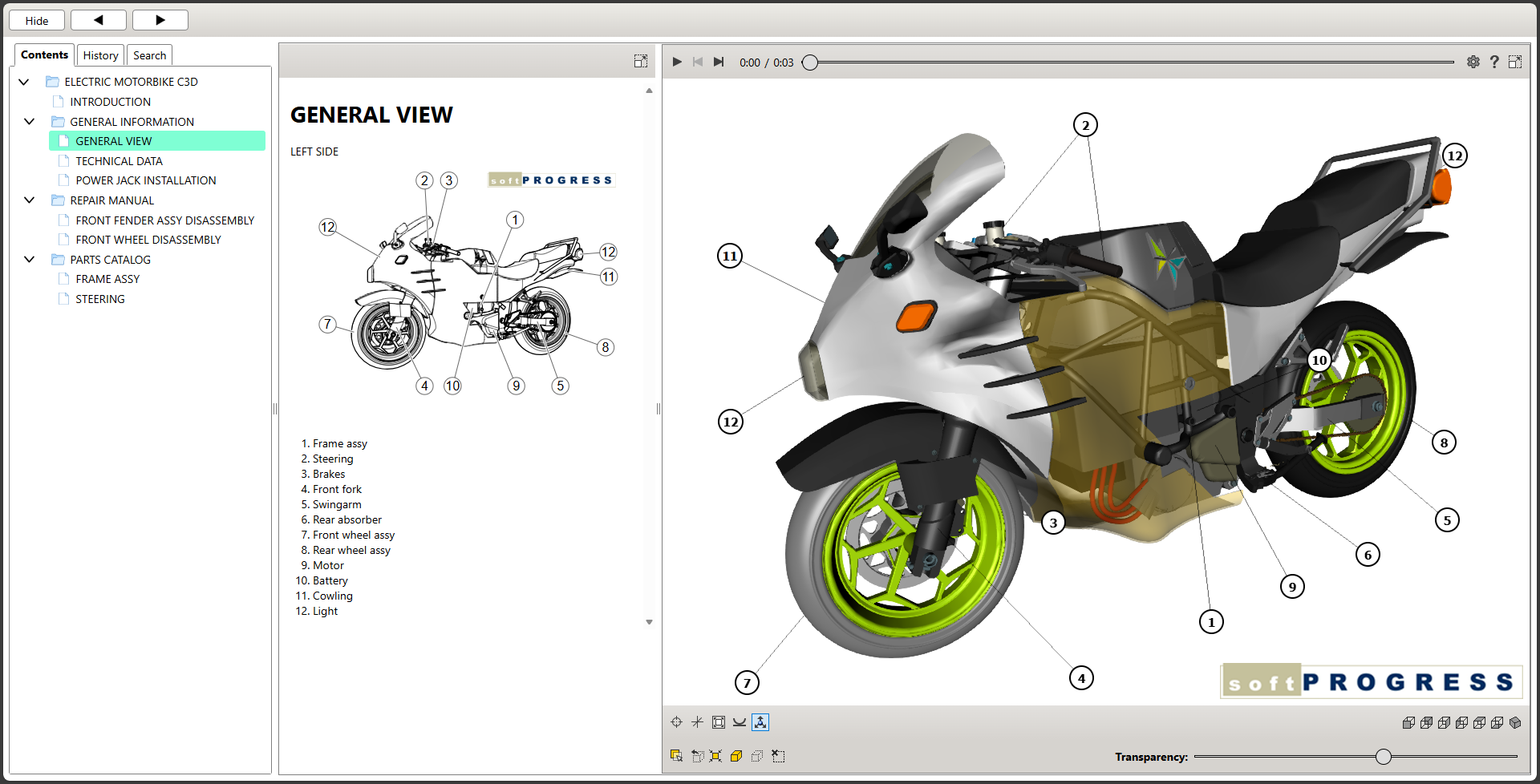The image size is (1540, 784).
Task: Switch to the Search tab
Action: coord(149,55)
